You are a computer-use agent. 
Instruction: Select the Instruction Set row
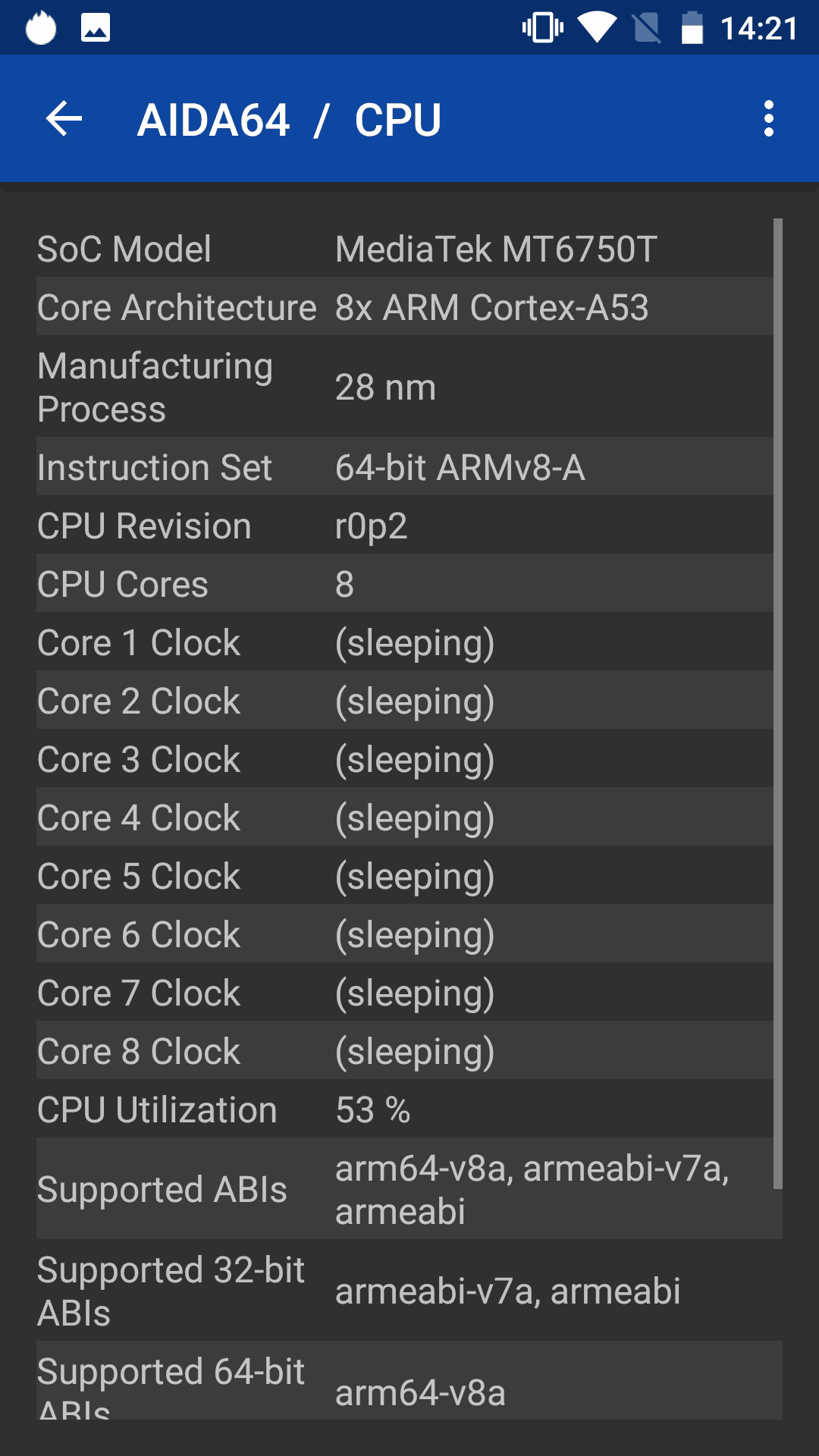405,467
